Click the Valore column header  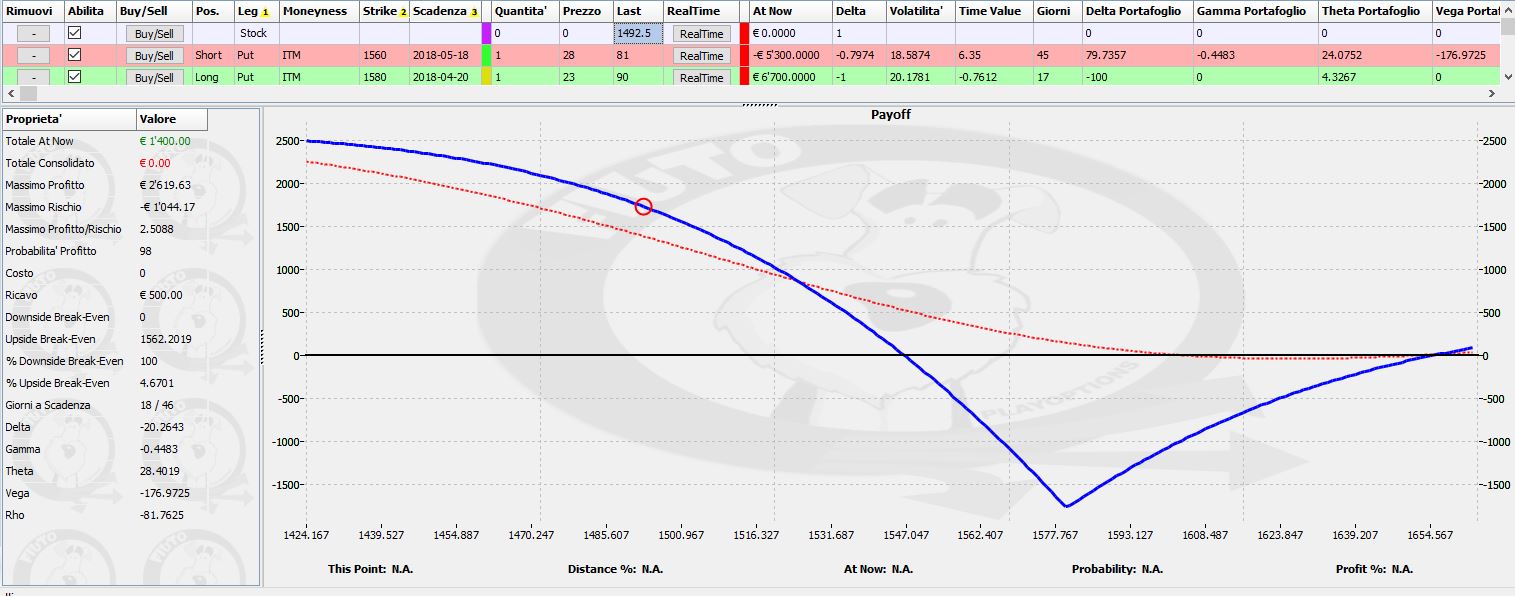point(172,119)
